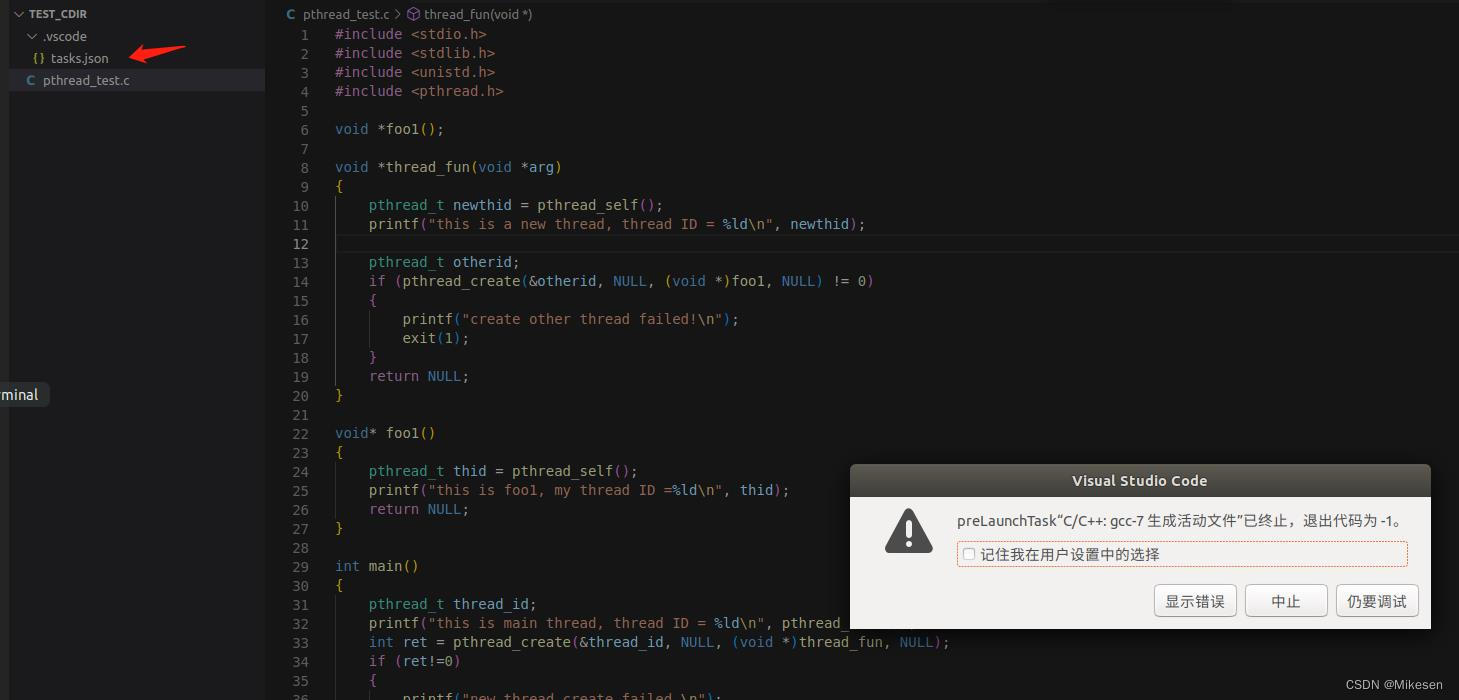Enable the 记住我在用户设置中的选择 checkbox
The width and height of the screenshot is (1459, 700).
968,554
